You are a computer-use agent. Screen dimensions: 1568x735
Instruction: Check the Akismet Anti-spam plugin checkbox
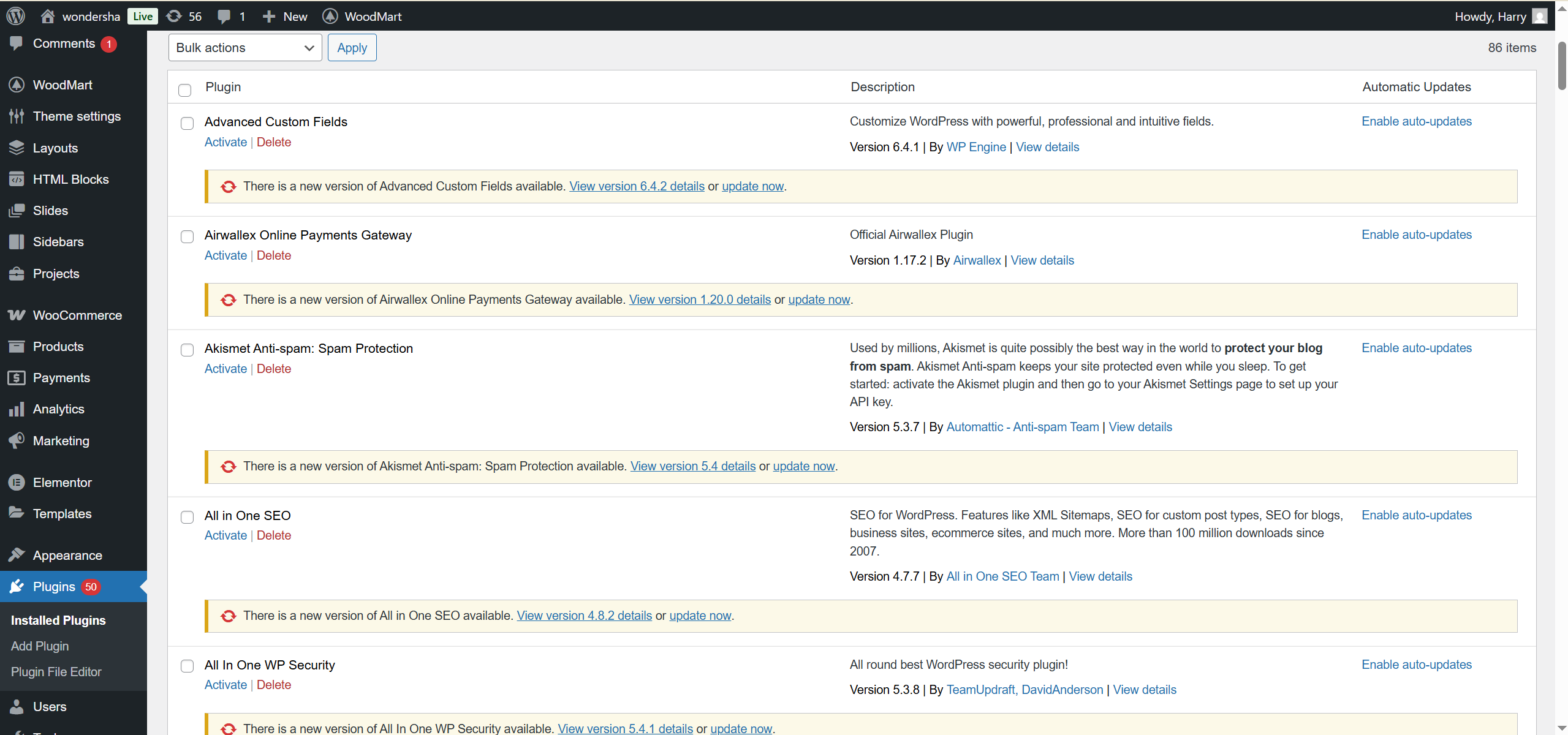[x=187, y=350]
